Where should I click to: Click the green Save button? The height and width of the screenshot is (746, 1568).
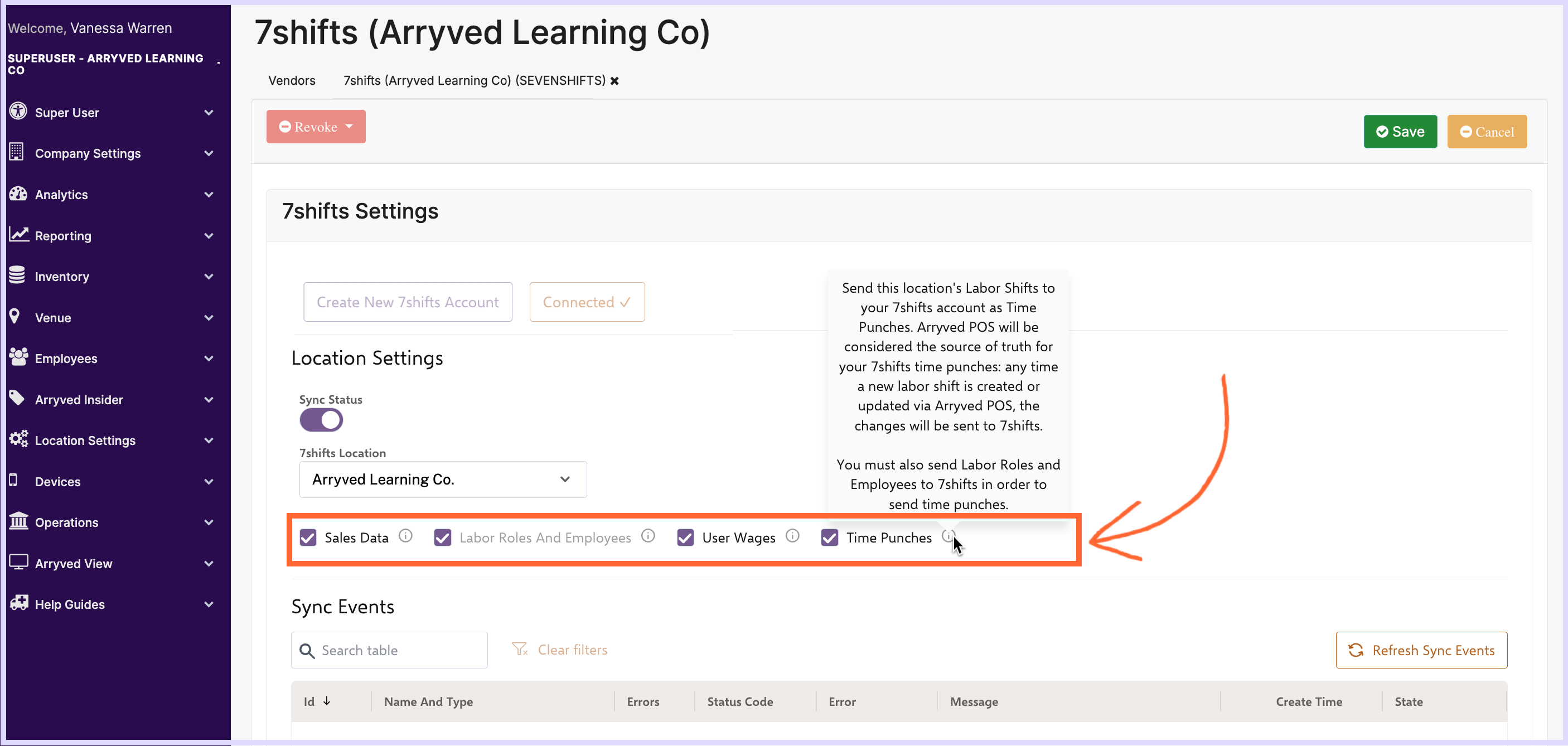[1400, 132]
